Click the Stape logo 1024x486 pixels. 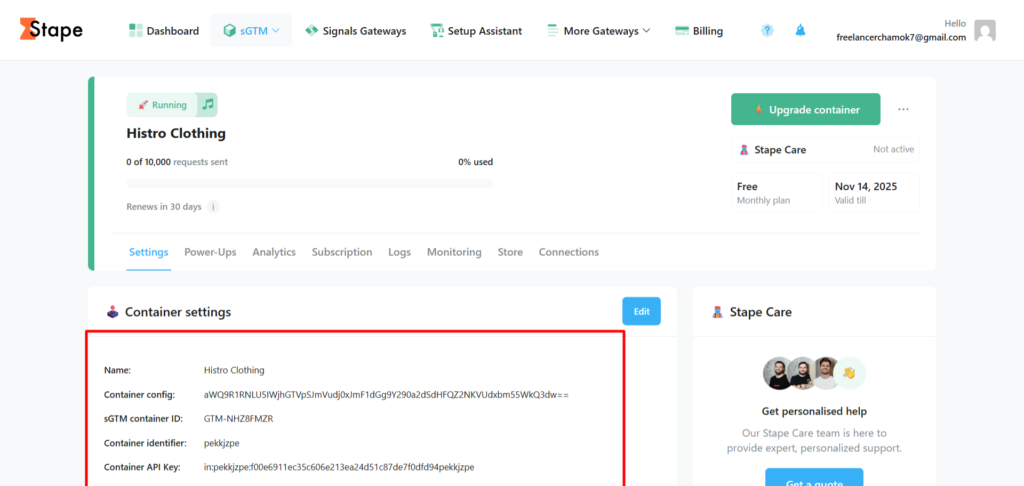[51, 30]
